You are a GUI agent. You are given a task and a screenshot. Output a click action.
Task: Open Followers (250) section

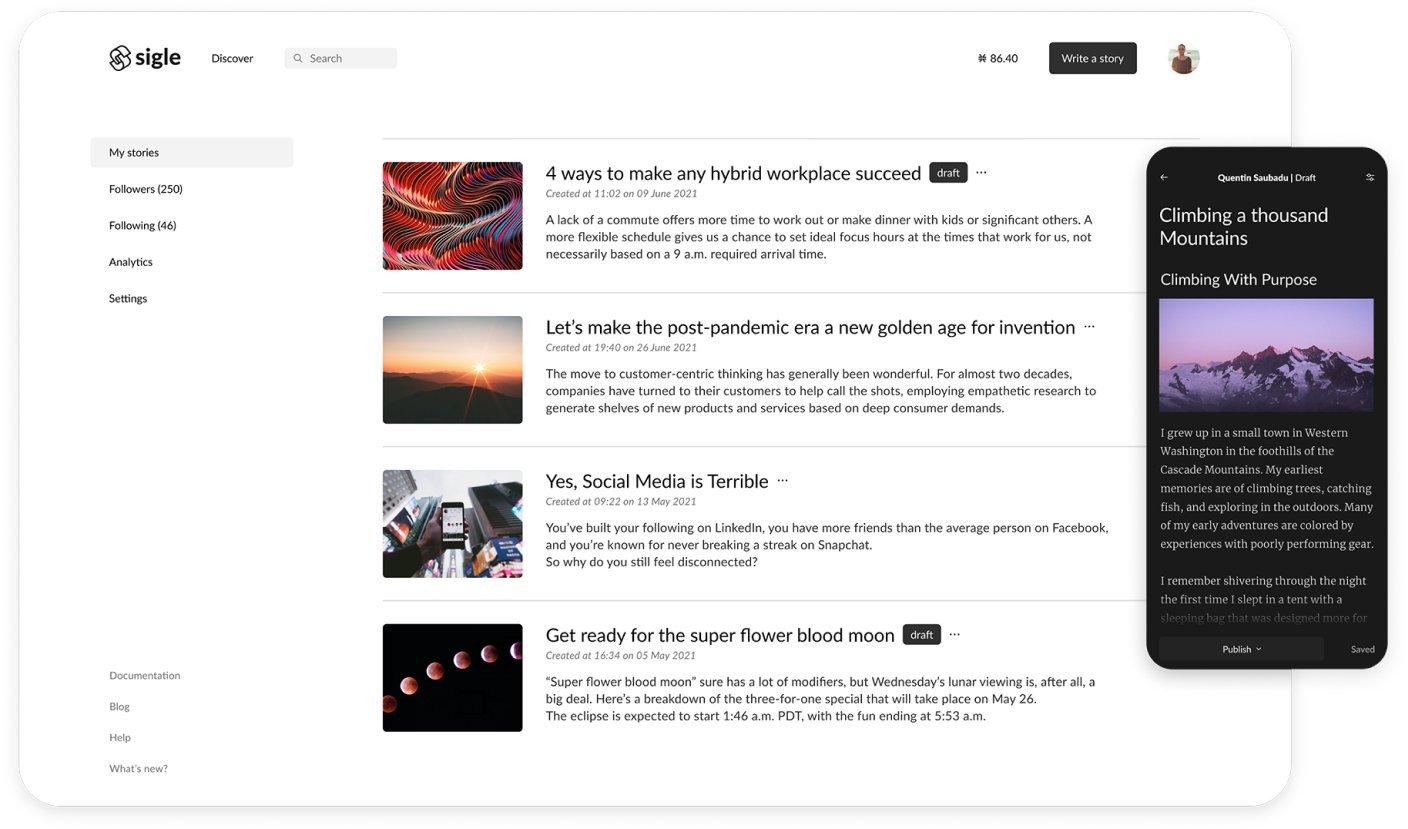(x=146, y=189)
